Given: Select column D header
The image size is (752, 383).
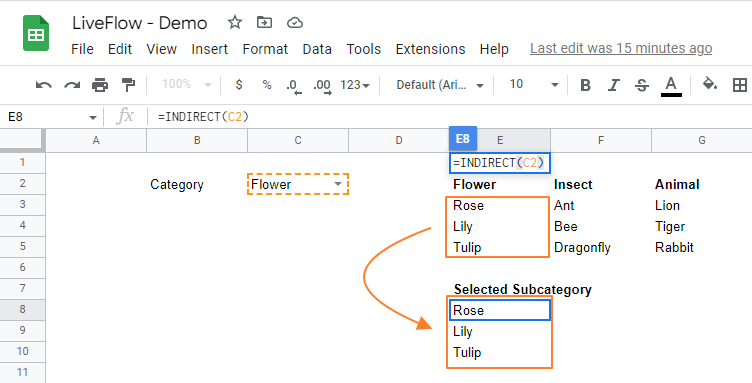Looking at the screenshot, I should 399,140.
